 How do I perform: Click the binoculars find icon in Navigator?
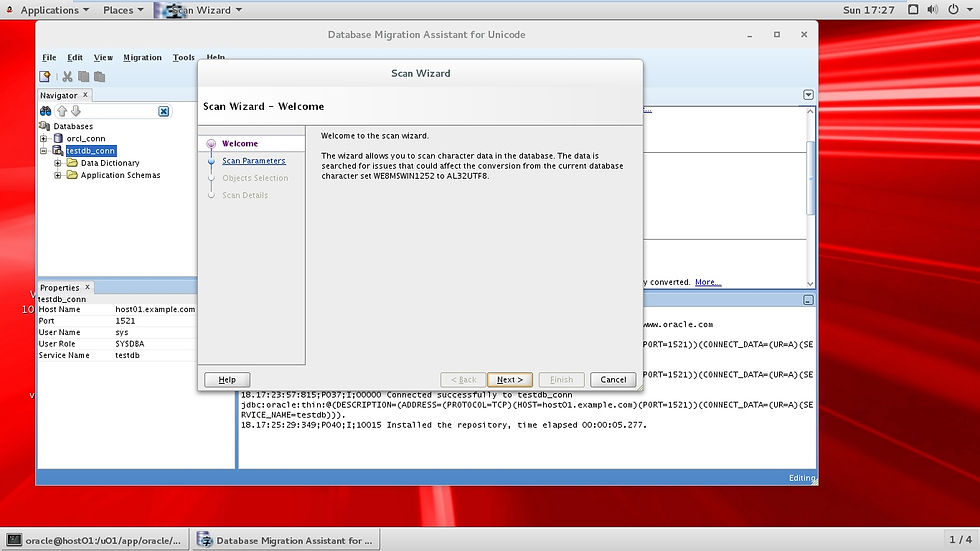[46, 111]
